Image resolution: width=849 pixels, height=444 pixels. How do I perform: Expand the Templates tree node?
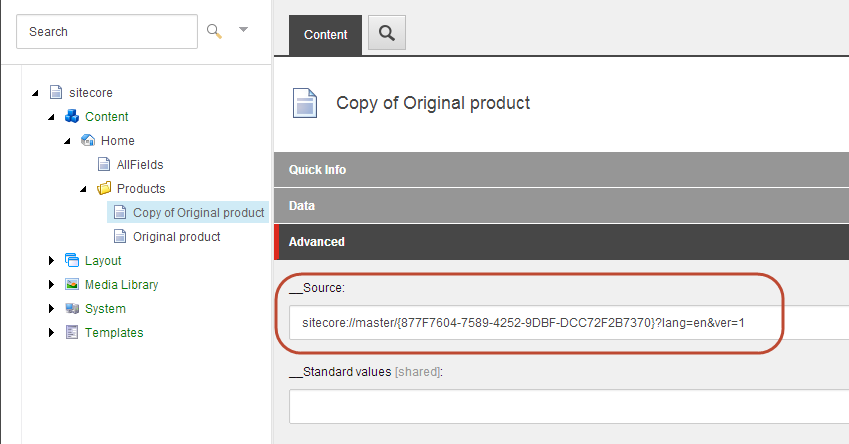pyautogui.click(x=52, y=333)
